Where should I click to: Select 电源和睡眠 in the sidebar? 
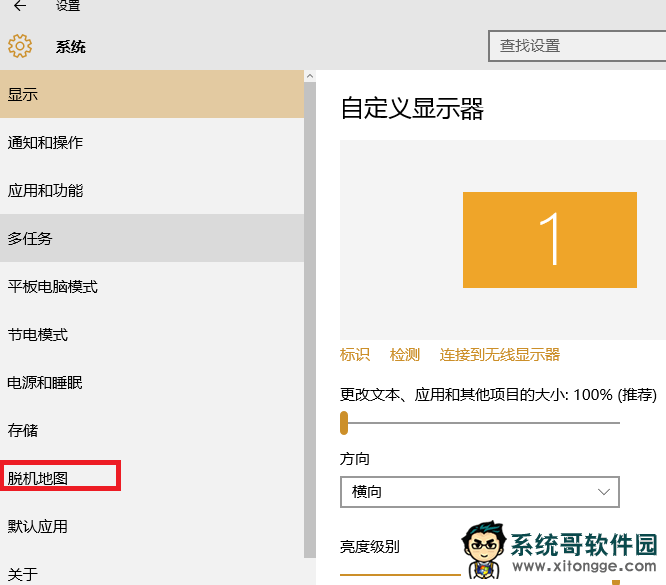coord(150,383)
